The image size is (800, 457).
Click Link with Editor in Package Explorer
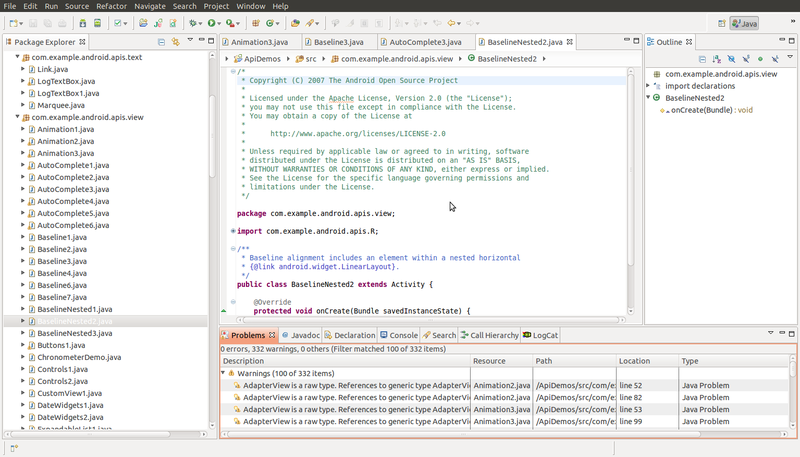[x=174, y=42]
